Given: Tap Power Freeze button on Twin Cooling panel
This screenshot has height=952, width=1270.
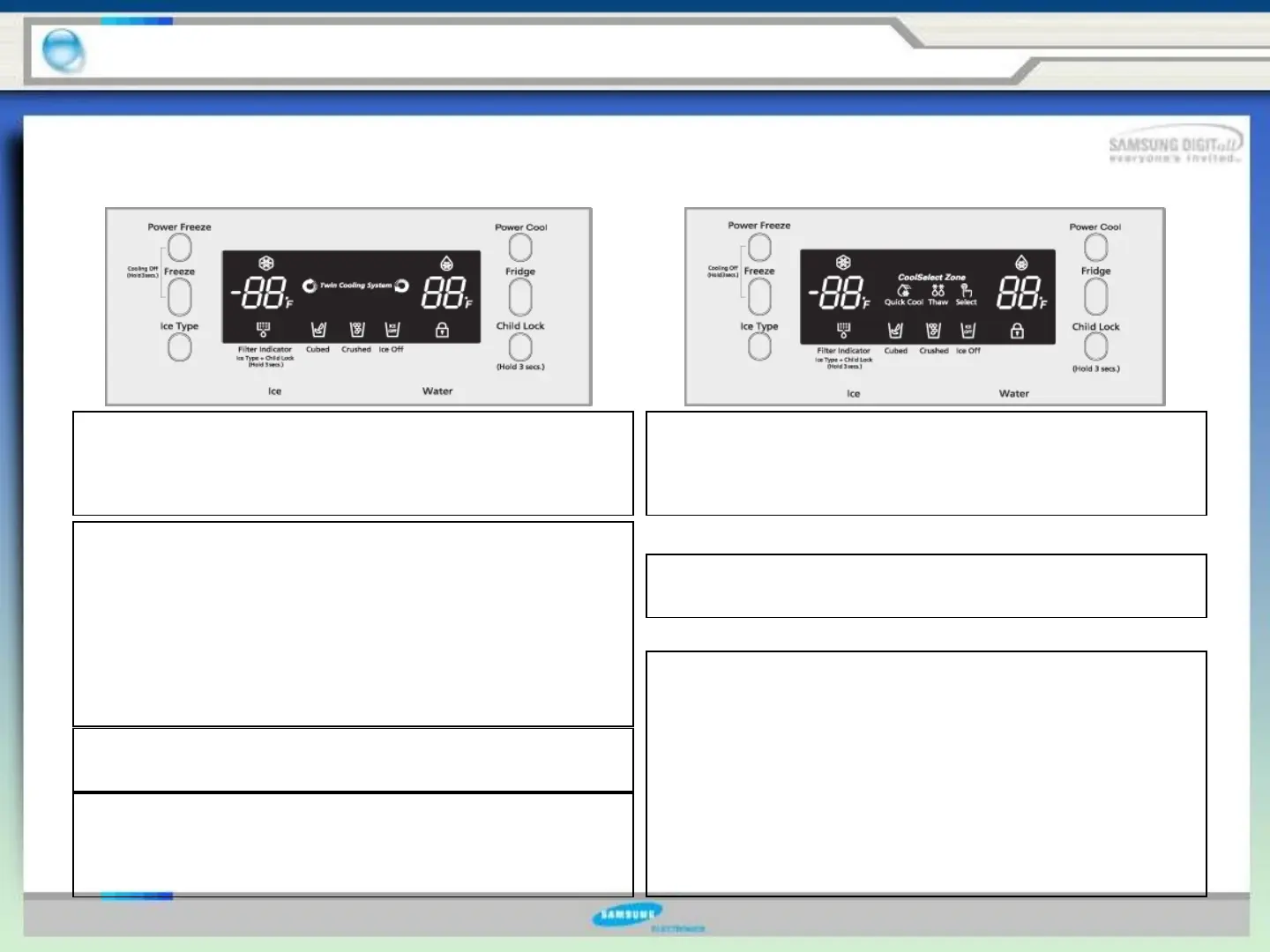Looking at the screenshot, I should pos(180,248).
